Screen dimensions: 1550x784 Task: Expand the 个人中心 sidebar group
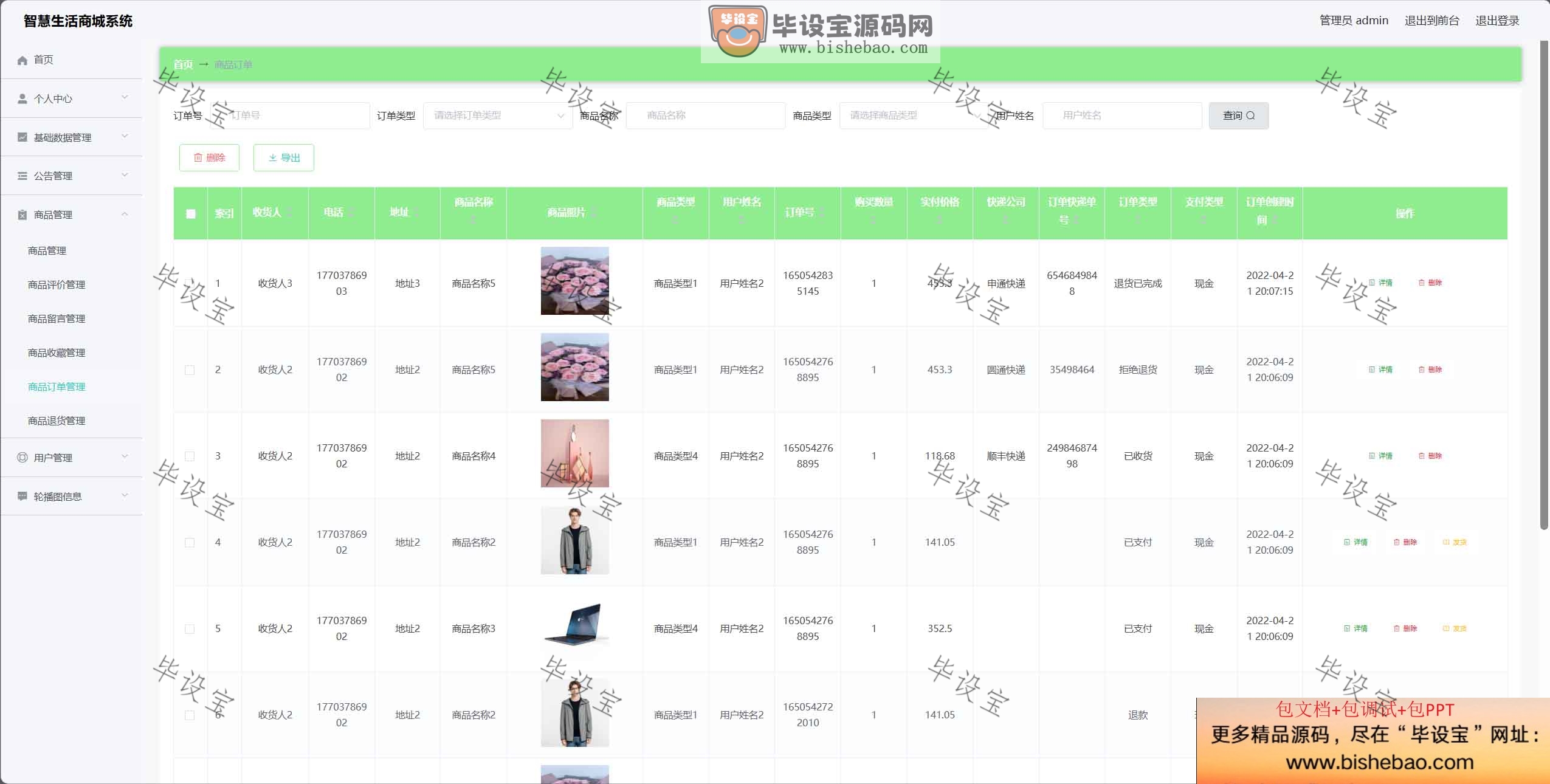(x=72, y=98)
